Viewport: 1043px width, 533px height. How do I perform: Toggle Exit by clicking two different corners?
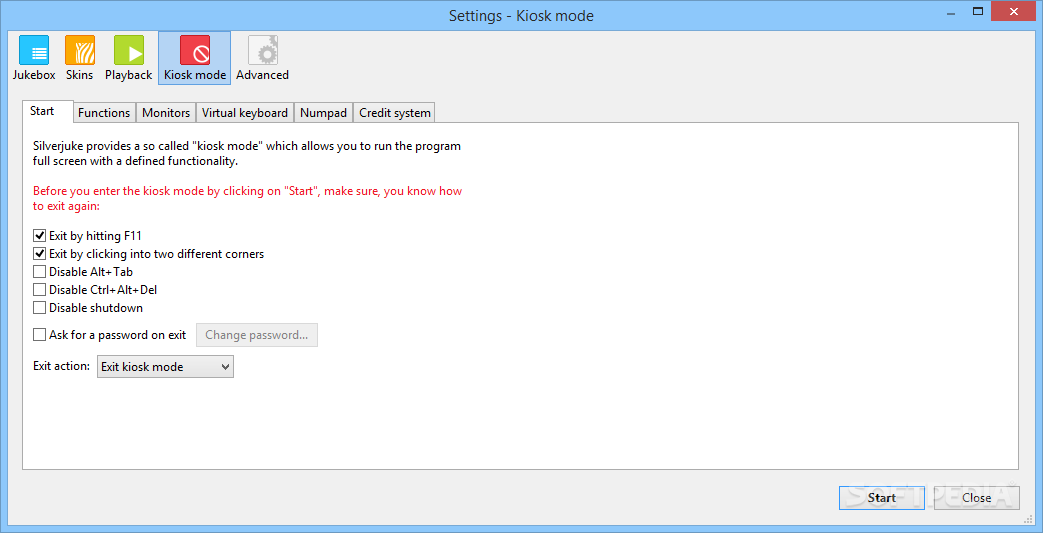click(x=40, y=254)
